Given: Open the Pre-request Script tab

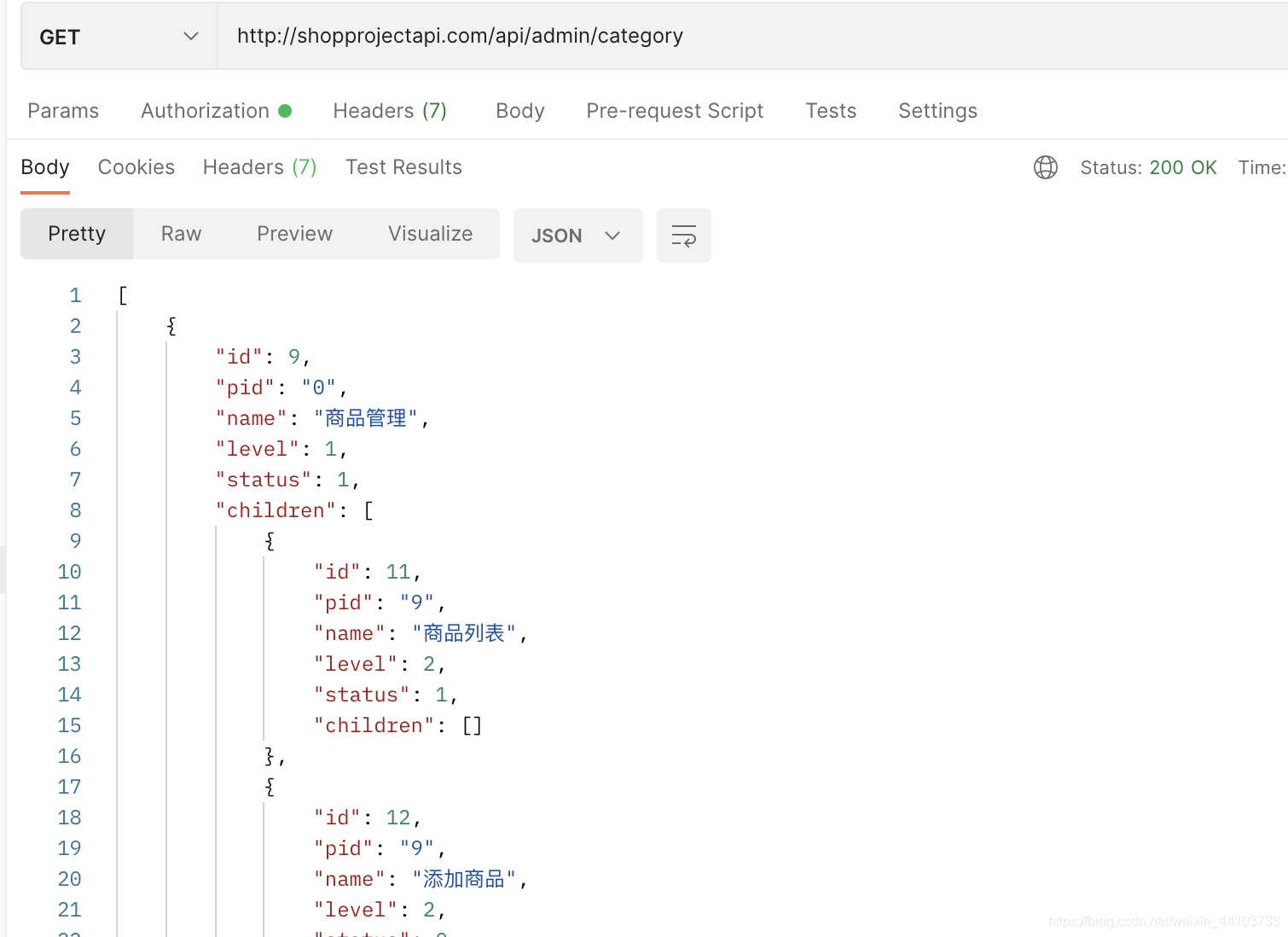Looking at the screenshot, I should click(x=675, y=111).
